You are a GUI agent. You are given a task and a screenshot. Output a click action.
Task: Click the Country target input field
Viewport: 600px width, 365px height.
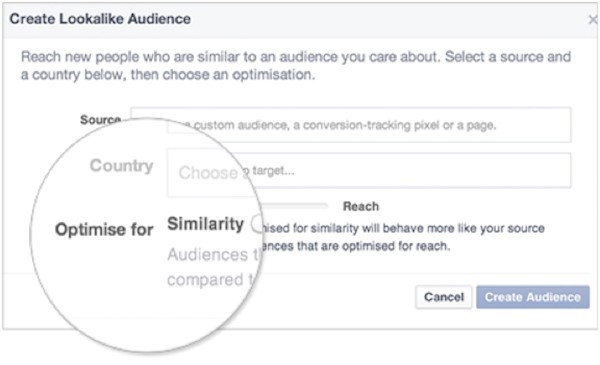pos(369,170)
